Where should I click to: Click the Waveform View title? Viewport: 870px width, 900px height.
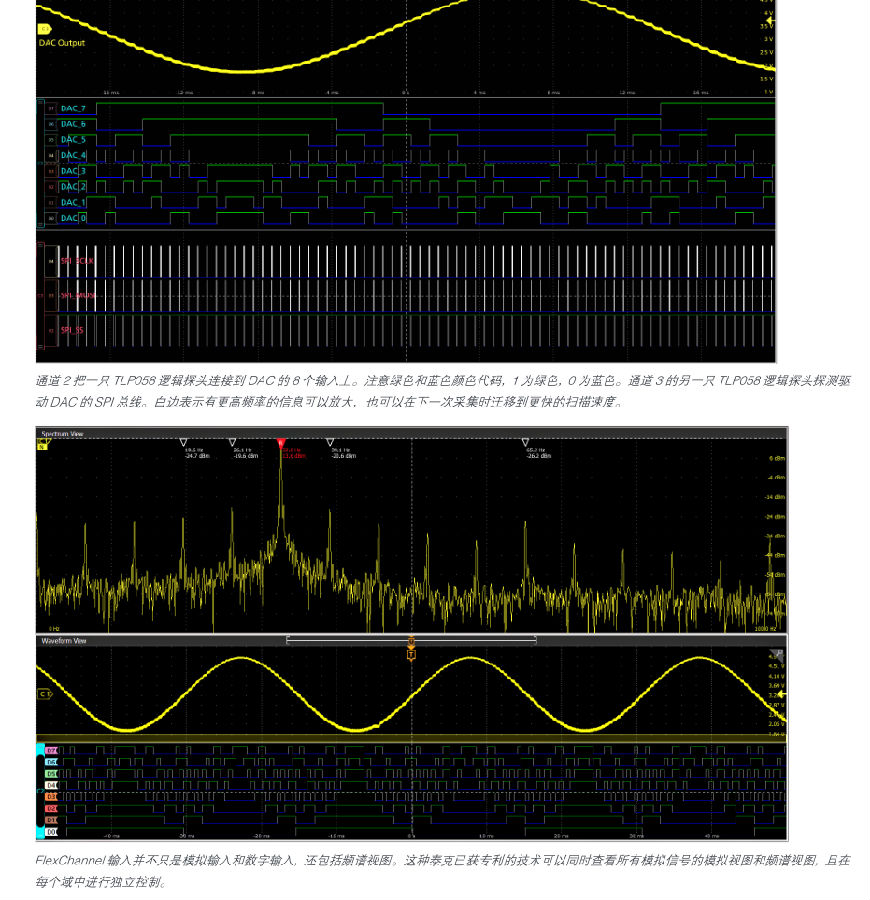(64, 641)
